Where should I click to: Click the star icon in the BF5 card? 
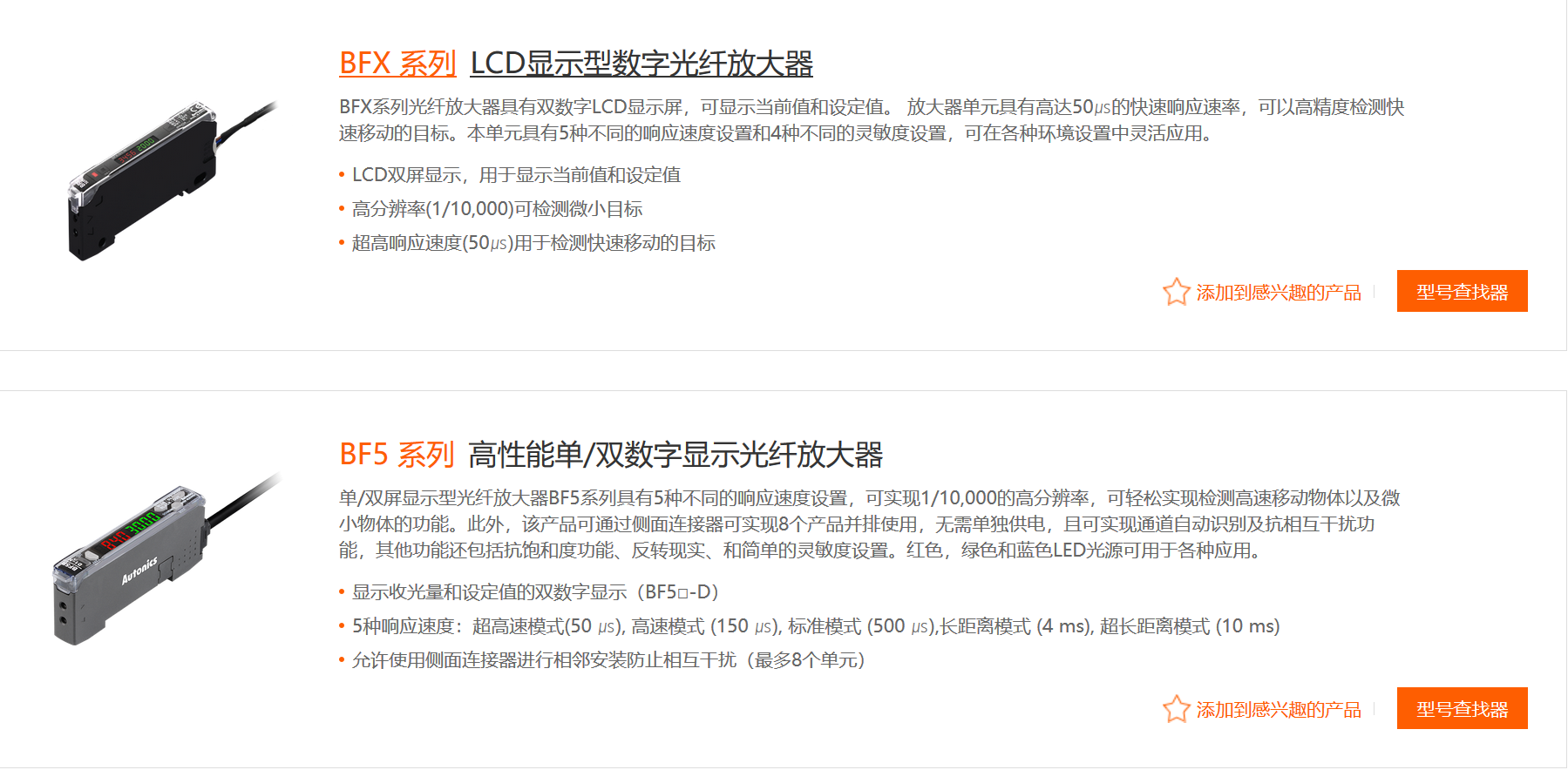coord(1176,709)
